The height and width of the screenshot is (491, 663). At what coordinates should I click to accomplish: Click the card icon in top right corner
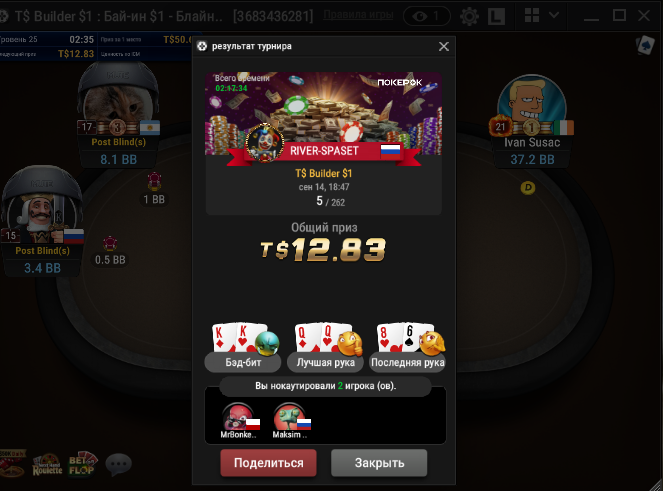coord(645,45)
